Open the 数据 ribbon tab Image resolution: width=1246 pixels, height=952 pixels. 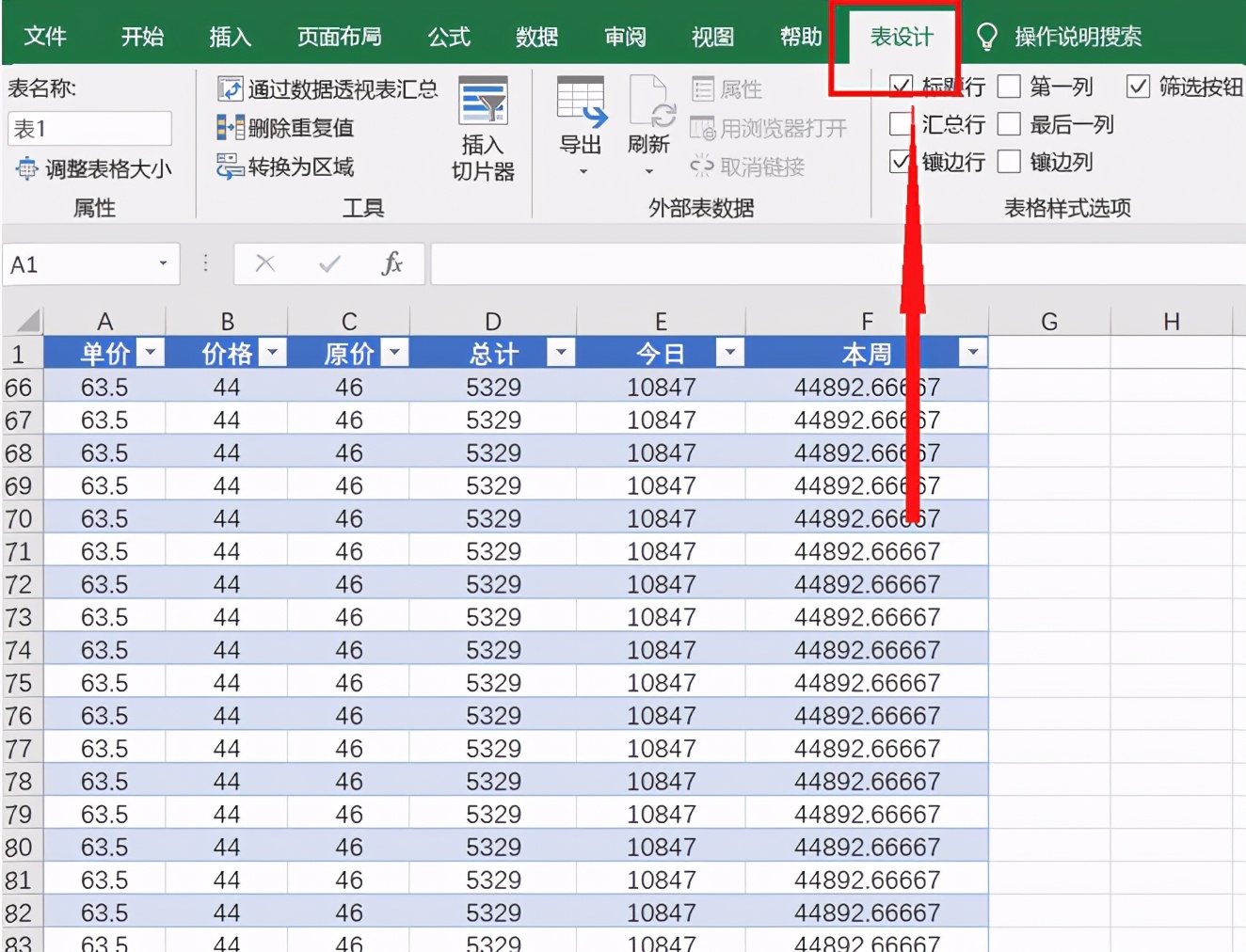tap(536, 37)
